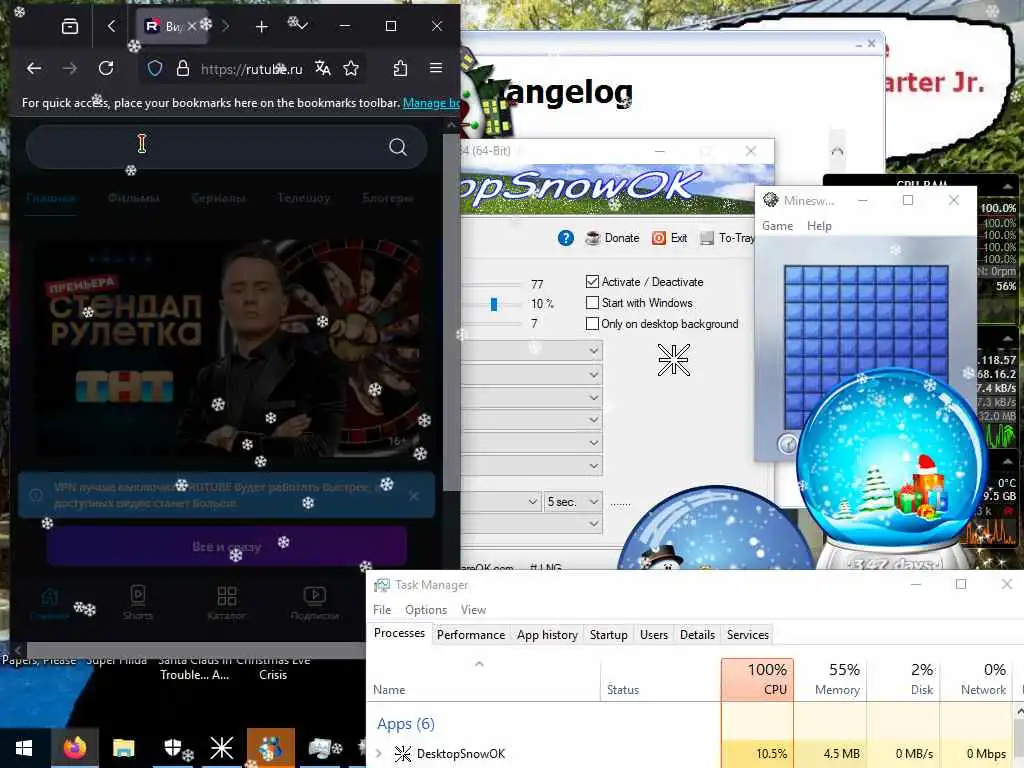Sort processes by CPU column

pos(758,679)
